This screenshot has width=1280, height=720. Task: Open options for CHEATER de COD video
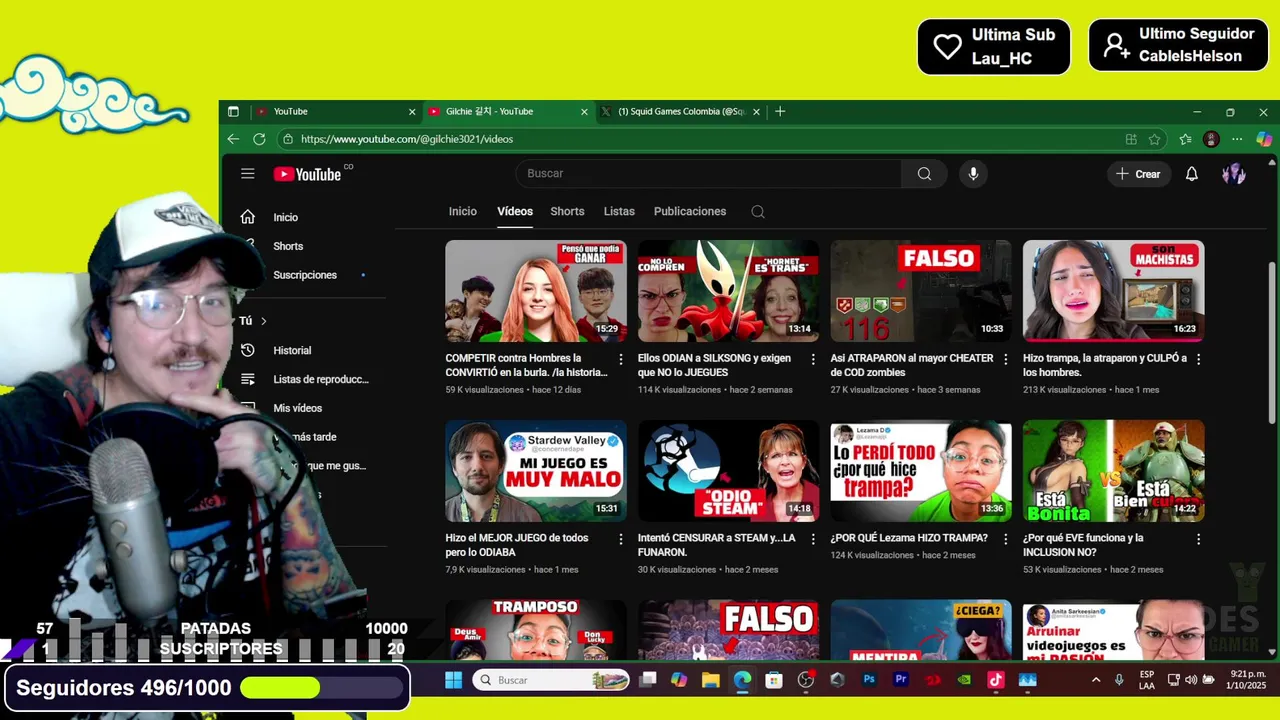pos(1006,359)
